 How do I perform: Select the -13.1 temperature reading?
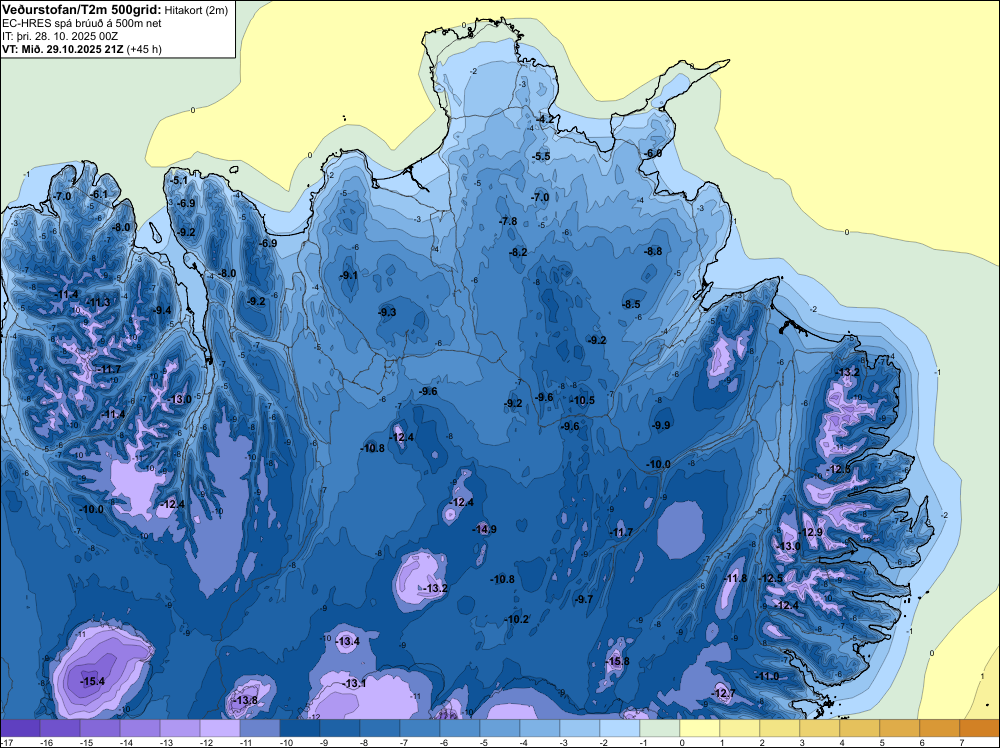pos(355,684)
